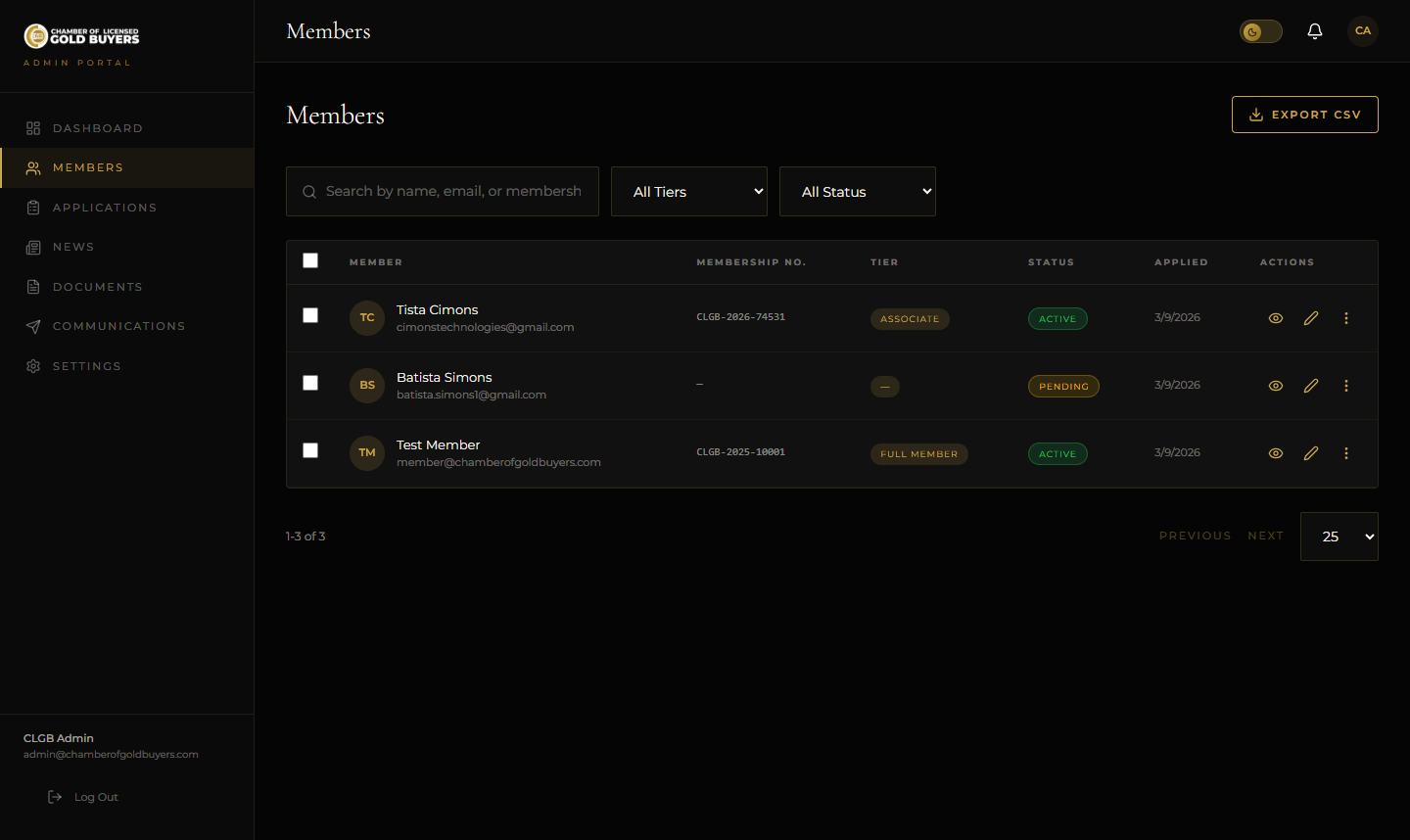Open the Communications sidebar section

pyautogui.click(x=118, y=326)
